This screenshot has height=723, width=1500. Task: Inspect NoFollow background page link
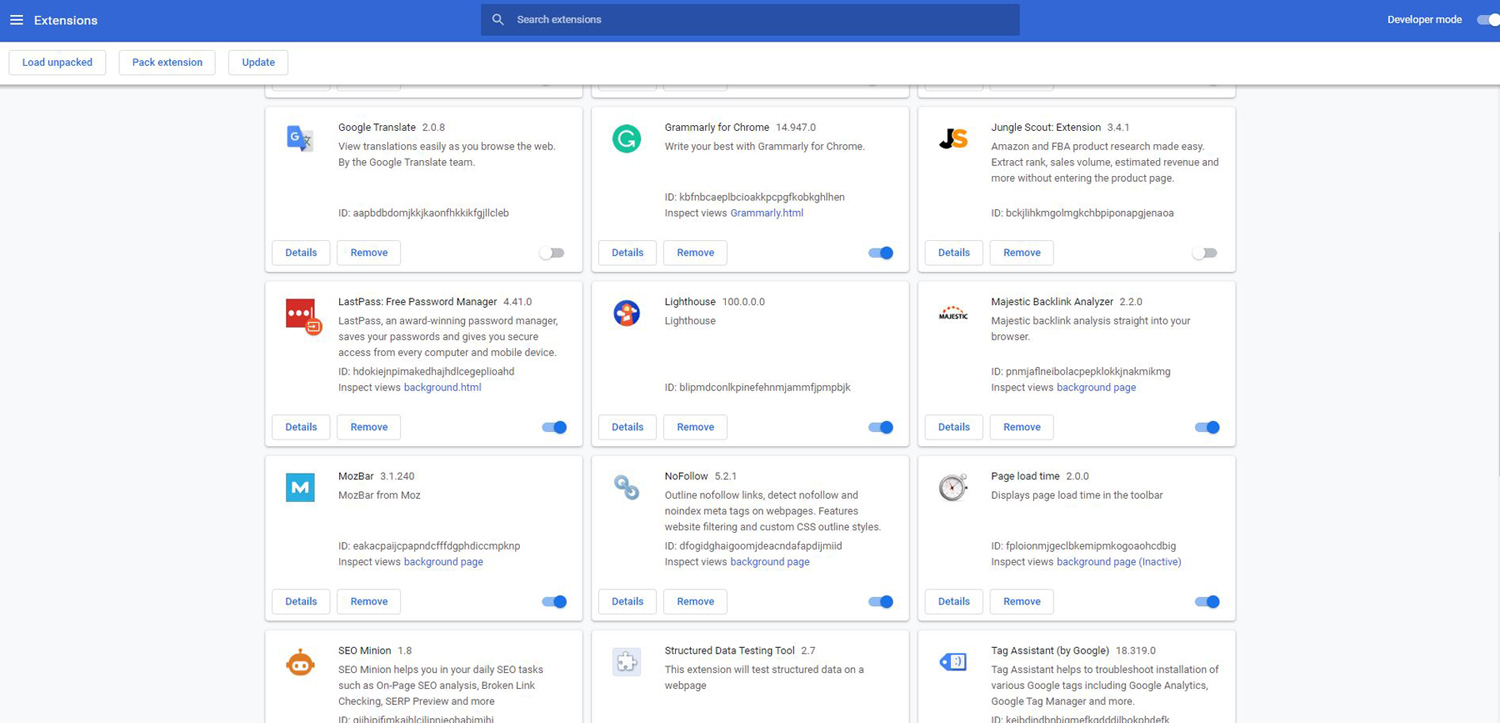[x=770, y=562]
